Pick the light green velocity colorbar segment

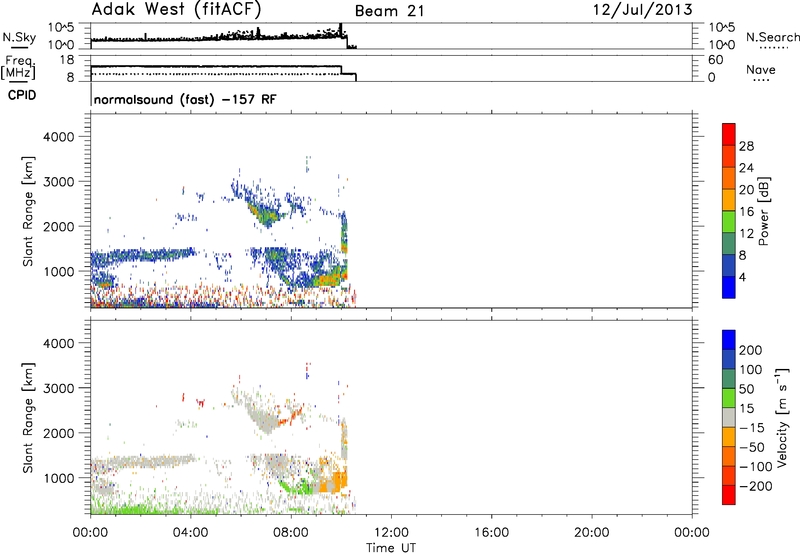point(729,398)
